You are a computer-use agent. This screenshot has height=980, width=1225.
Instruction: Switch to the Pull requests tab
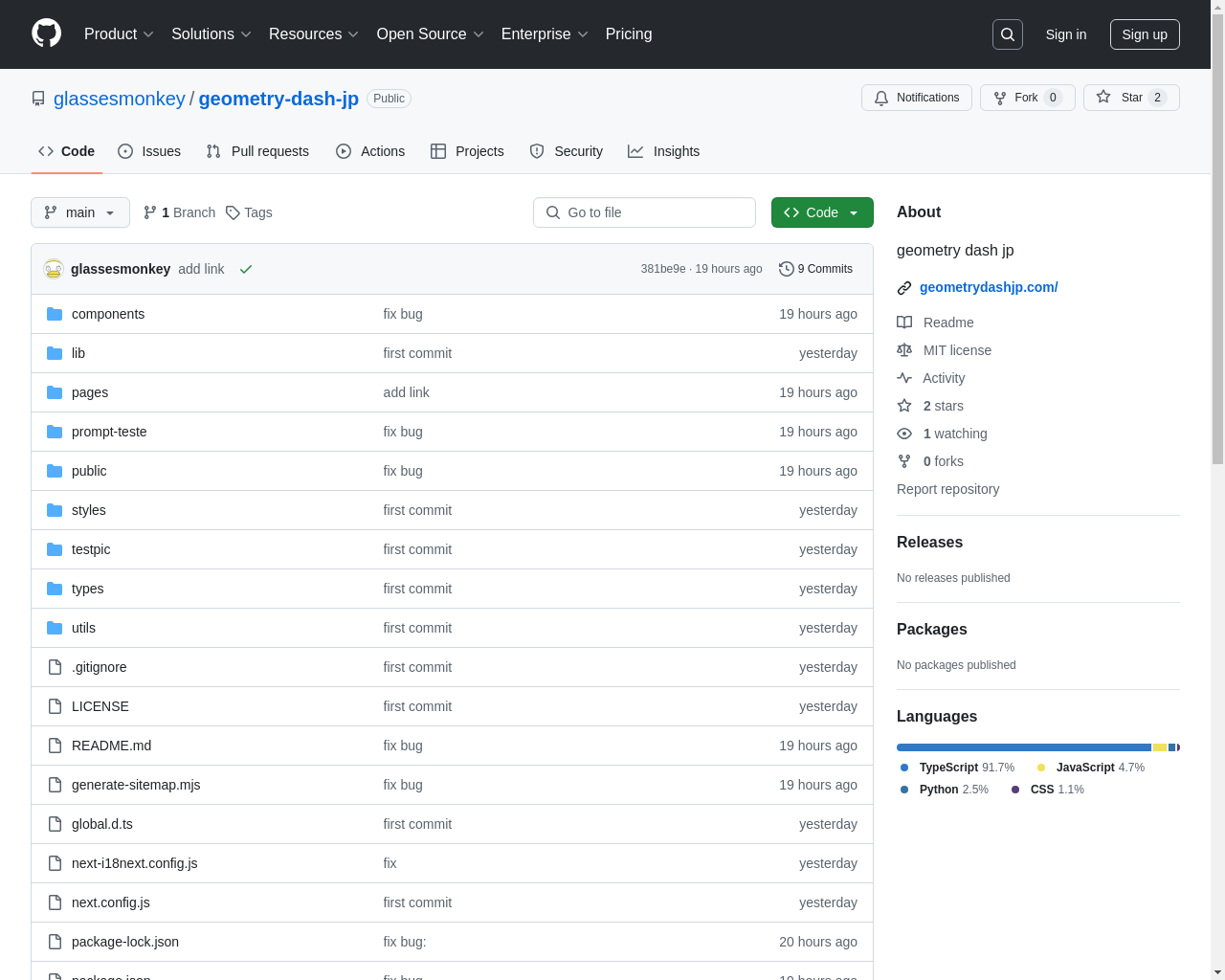tap(257, 151)
